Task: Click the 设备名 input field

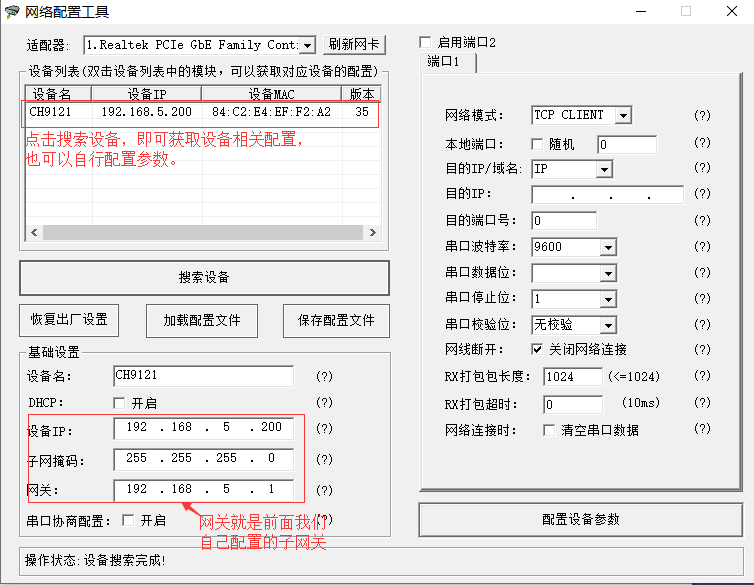Action: coord(203,375)
